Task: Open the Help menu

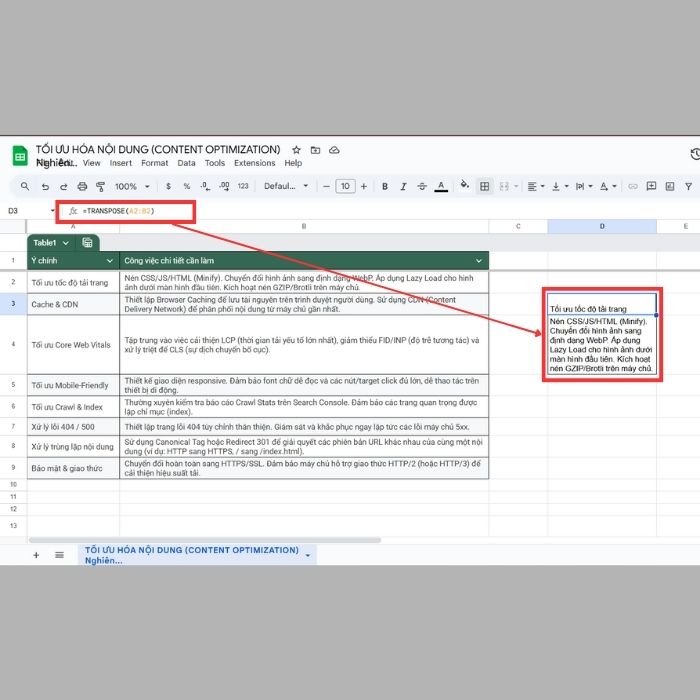Action: pyautogui.click(x=293, y=163)
